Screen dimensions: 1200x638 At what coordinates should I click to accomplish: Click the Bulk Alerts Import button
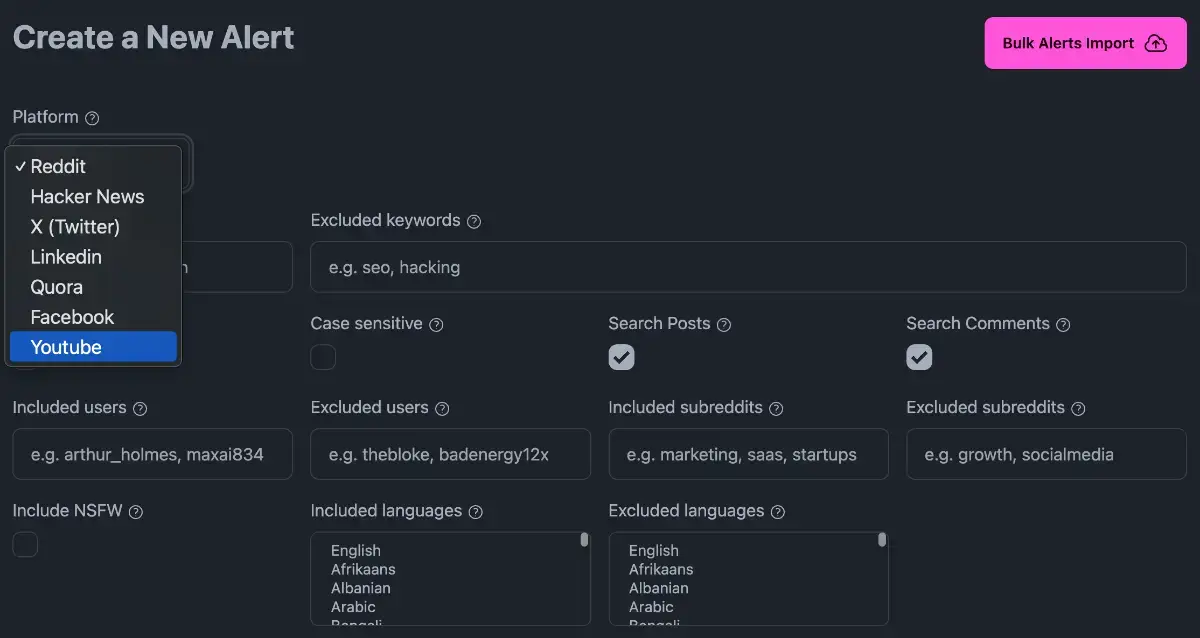coord(1085,43)
